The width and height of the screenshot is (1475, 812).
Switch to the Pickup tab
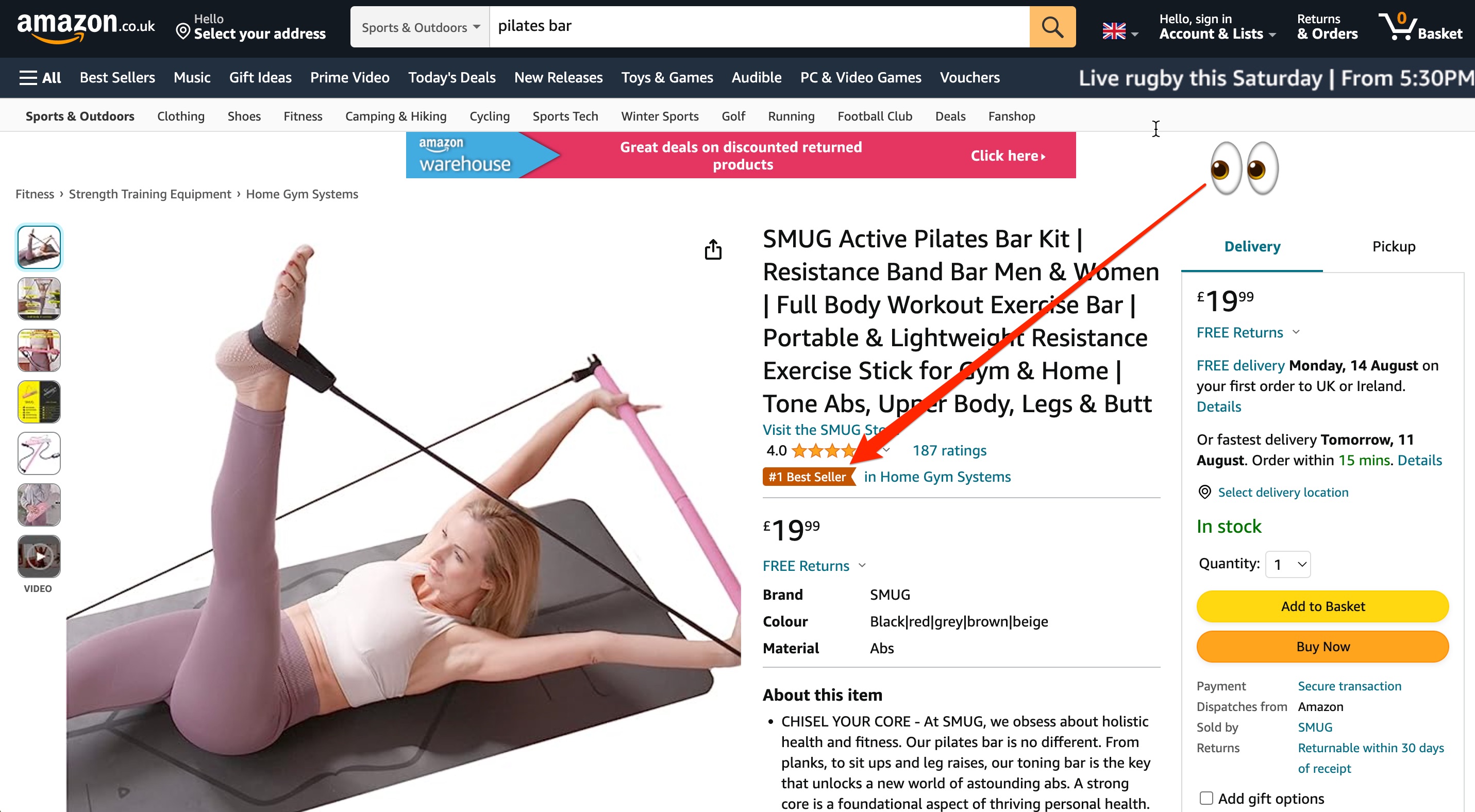tap(1393, 247)
